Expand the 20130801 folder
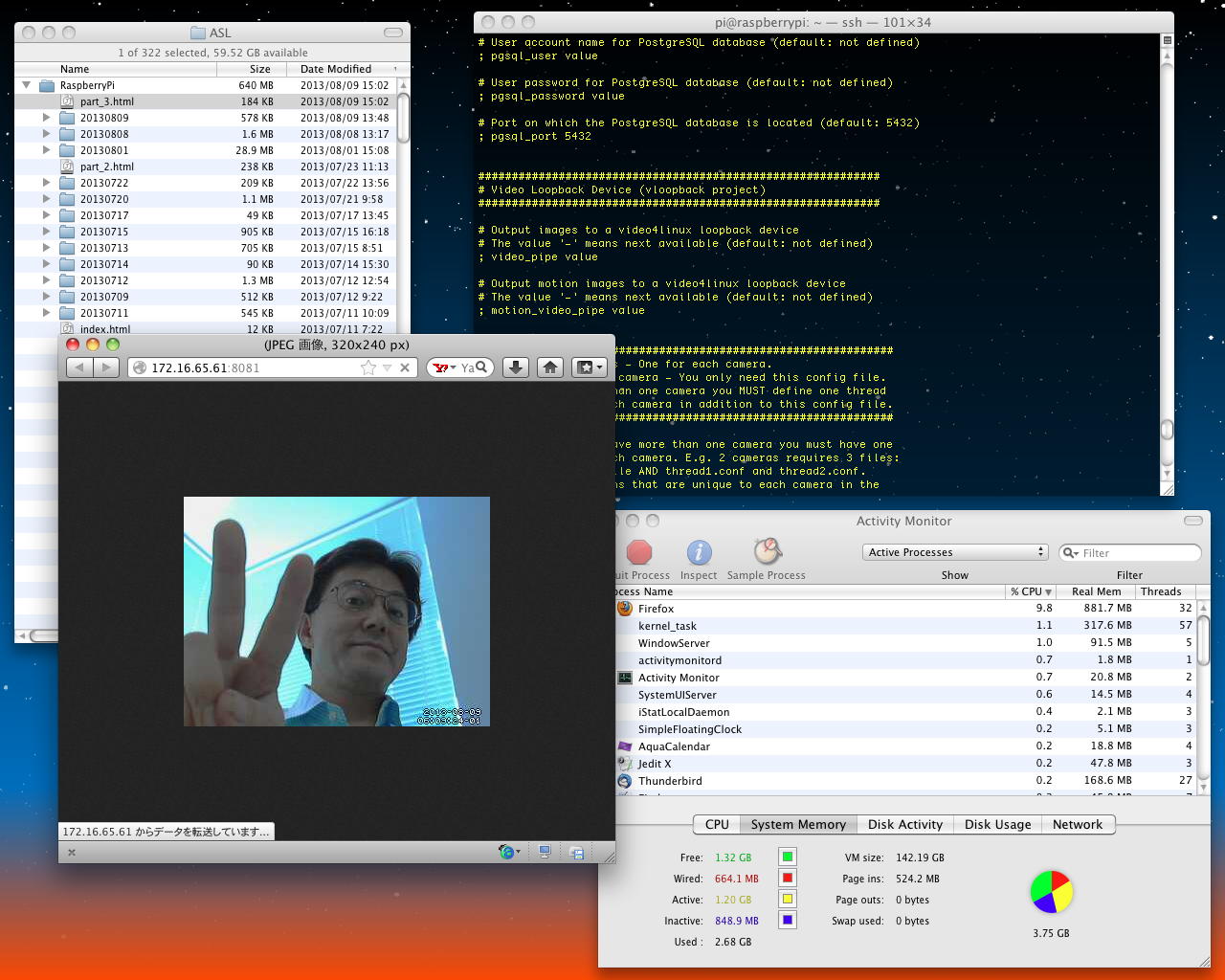This screenshot has width=1225, height=980. pos(46,150)
